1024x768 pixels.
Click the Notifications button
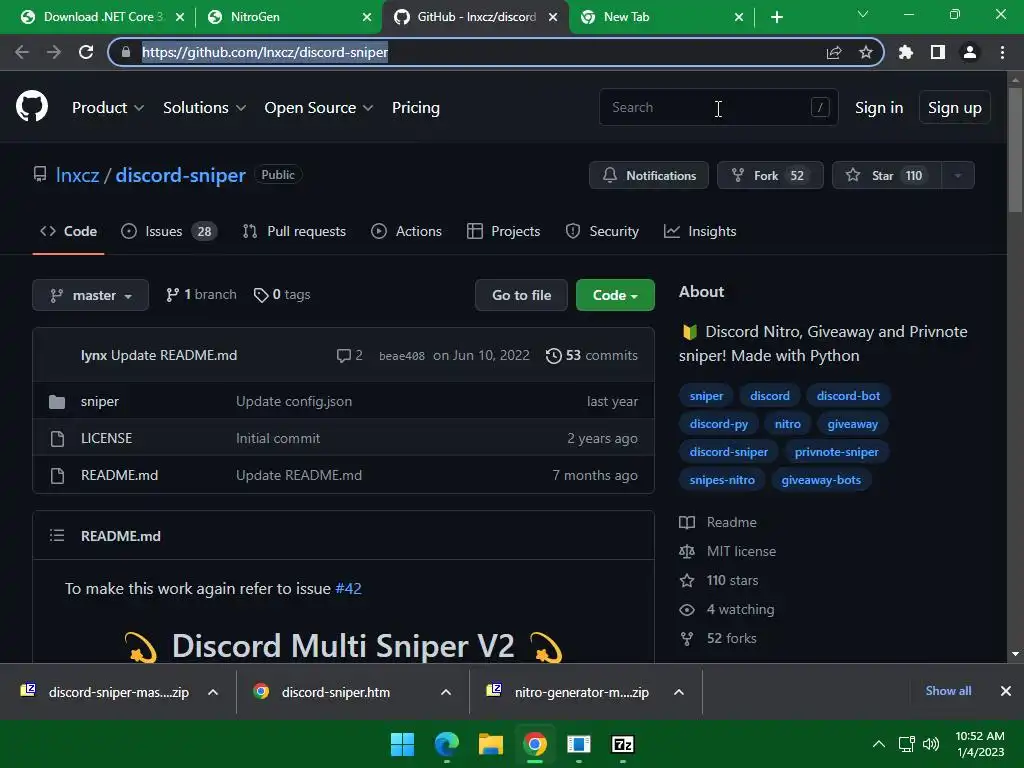tap(648, 175)
